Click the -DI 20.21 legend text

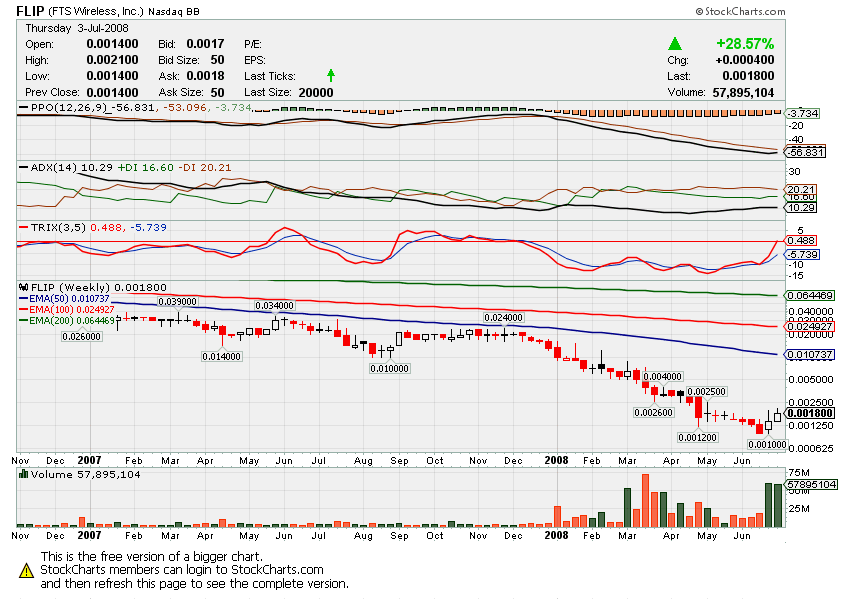[x=204, y=167]
